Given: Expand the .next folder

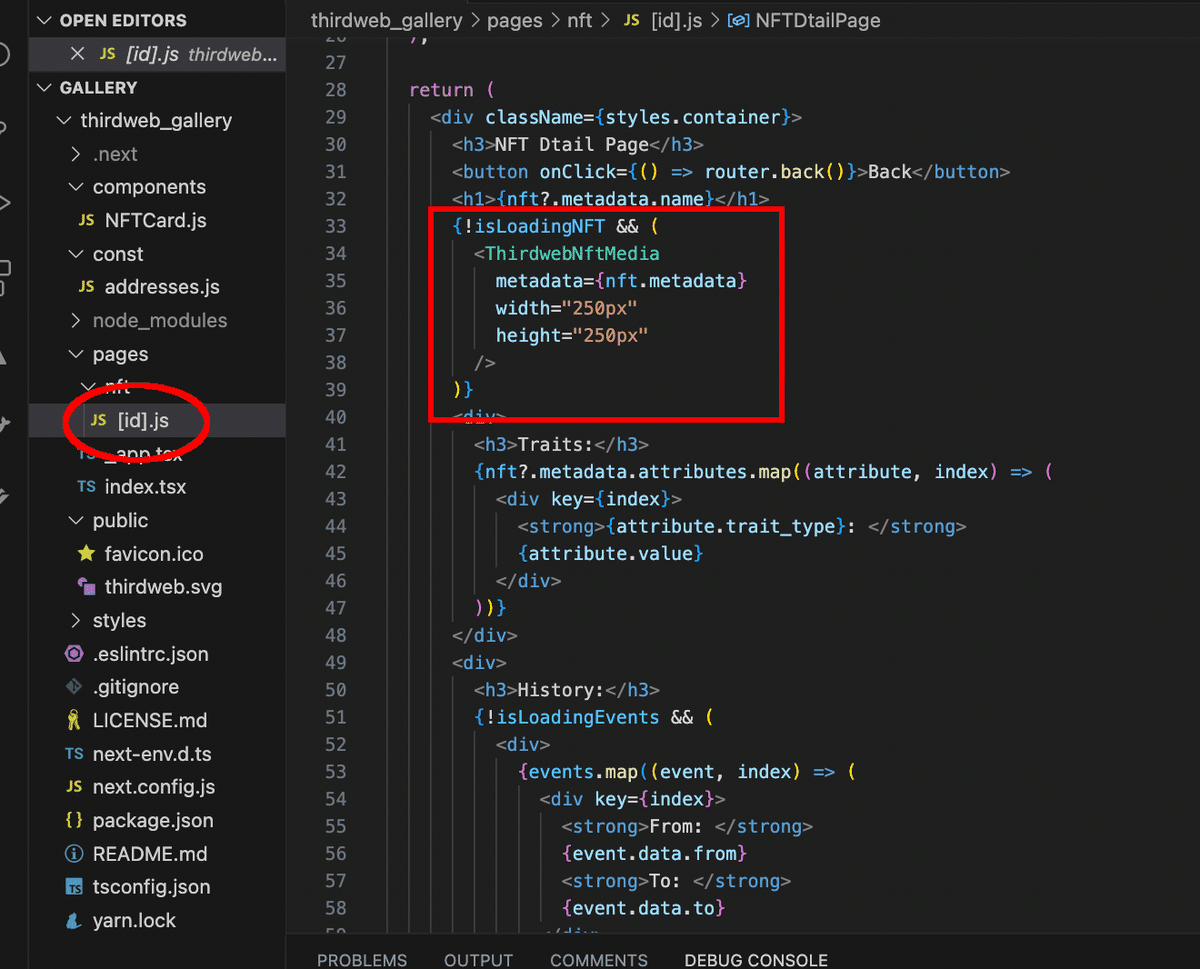Looking at the screenshot, I should point(76,154).
